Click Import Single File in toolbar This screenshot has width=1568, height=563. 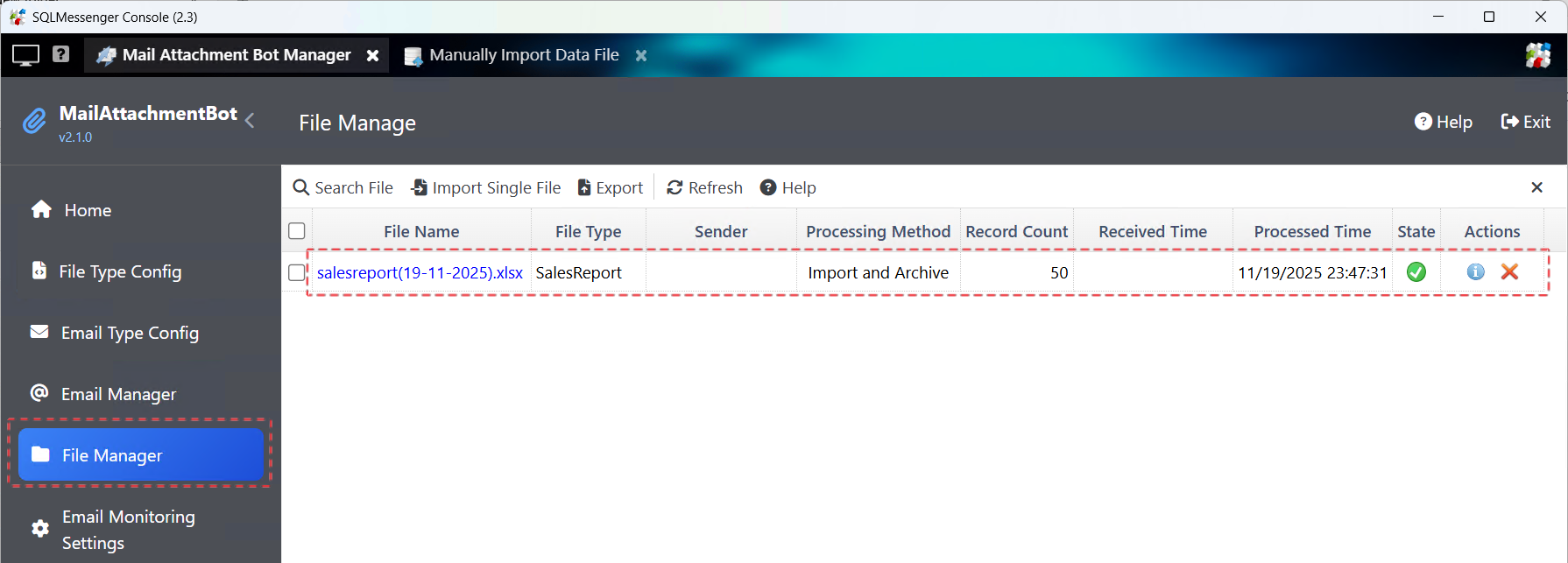point(485,187)
